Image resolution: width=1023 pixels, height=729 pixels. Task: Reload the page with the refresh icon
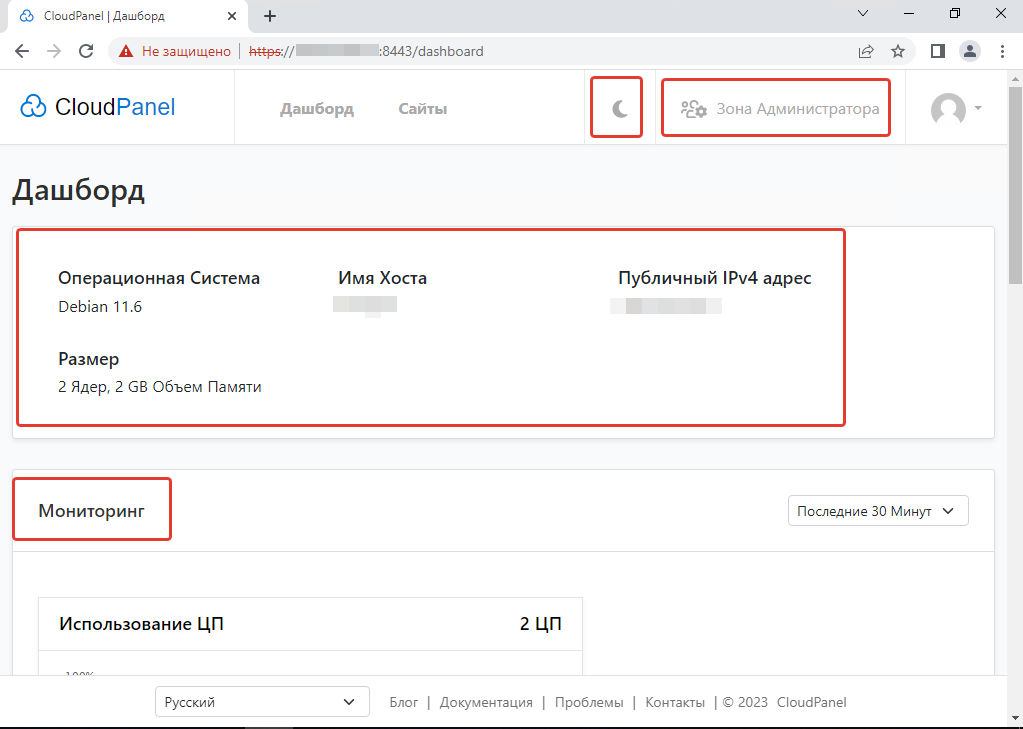87,50
